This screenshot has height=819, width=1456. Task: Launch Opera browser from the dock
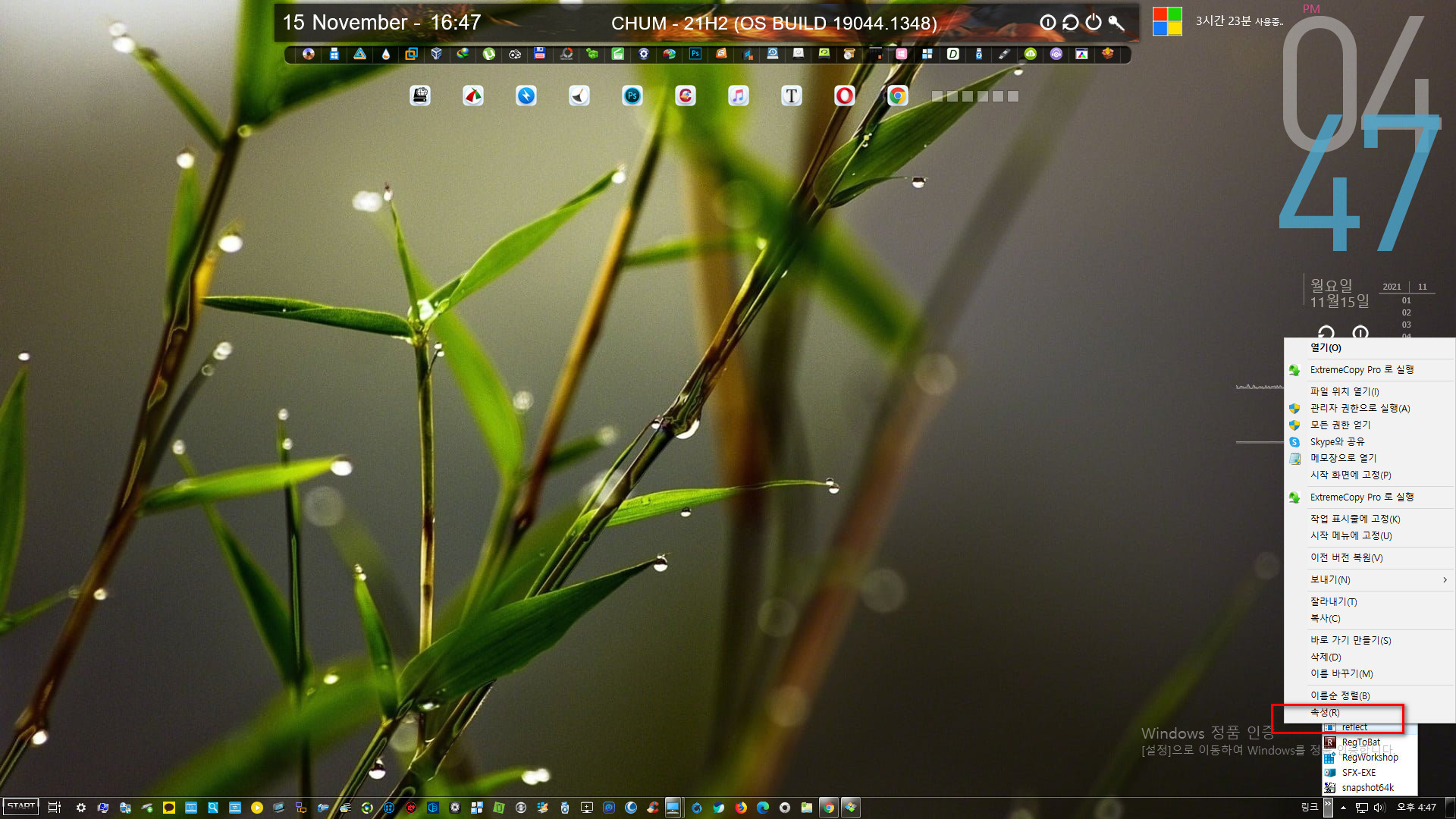(x=844, y=96)
